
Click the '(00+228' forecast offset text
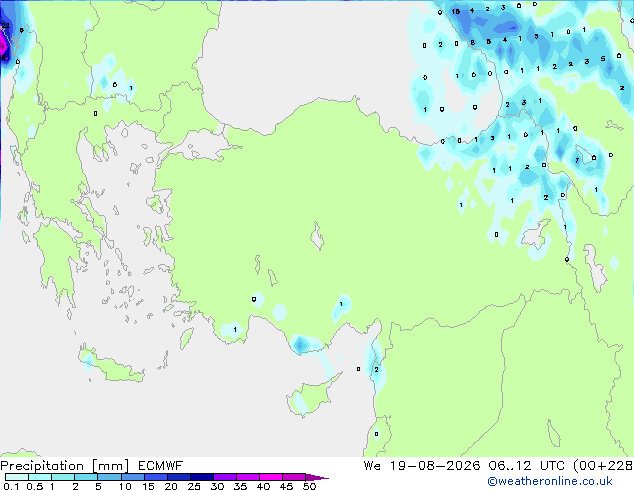click(x=602, y=466)
